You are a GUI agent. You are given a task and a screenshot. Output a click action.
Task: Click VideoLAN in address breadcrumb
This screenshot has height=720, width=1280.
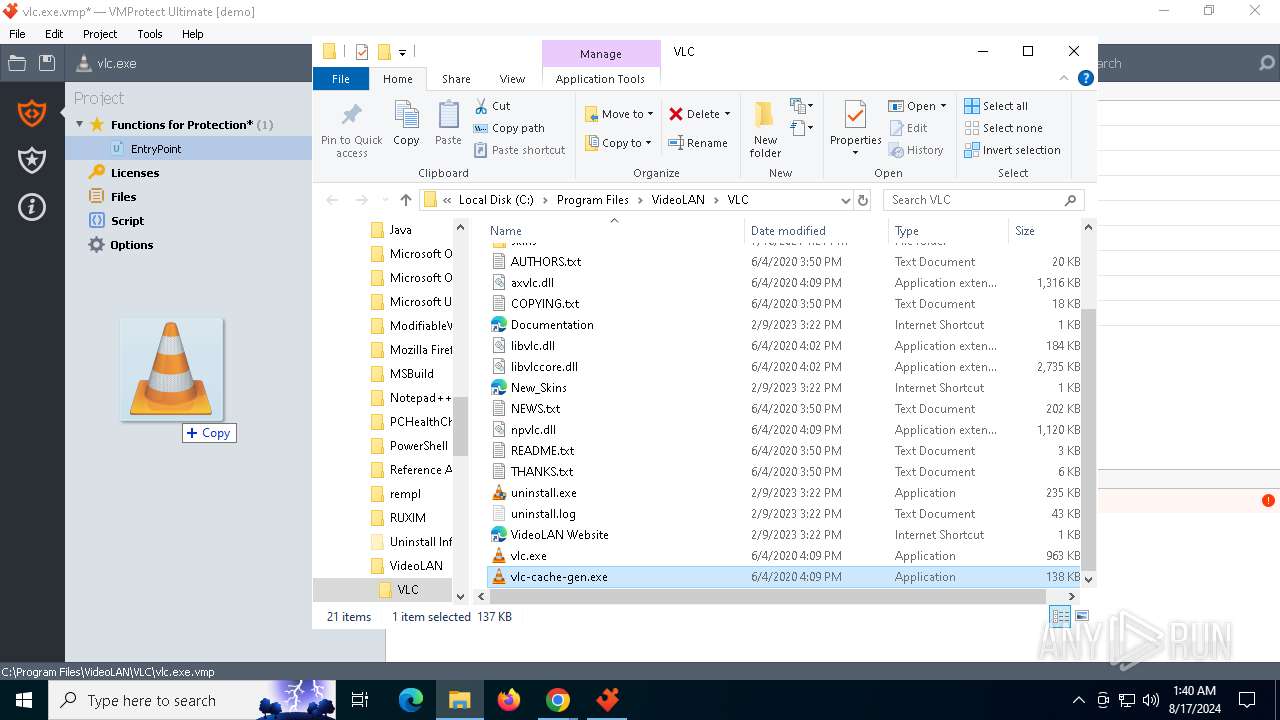click(678, 200)
